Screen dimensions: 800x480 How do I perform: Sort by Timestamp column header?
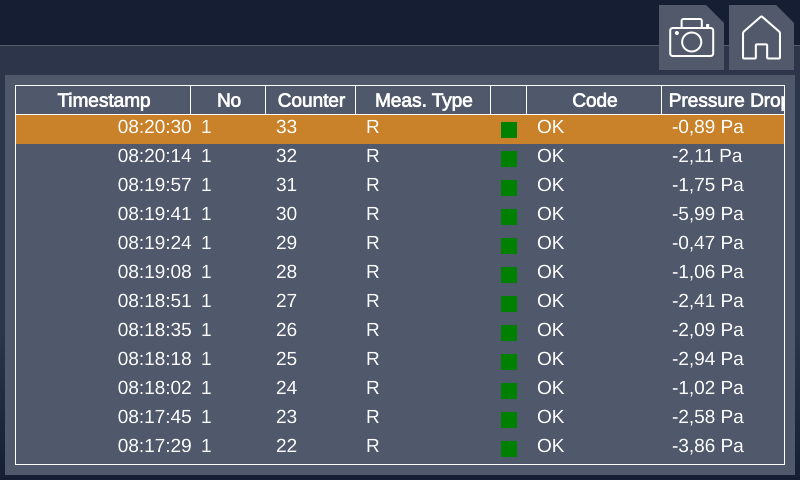coord(103,100)
